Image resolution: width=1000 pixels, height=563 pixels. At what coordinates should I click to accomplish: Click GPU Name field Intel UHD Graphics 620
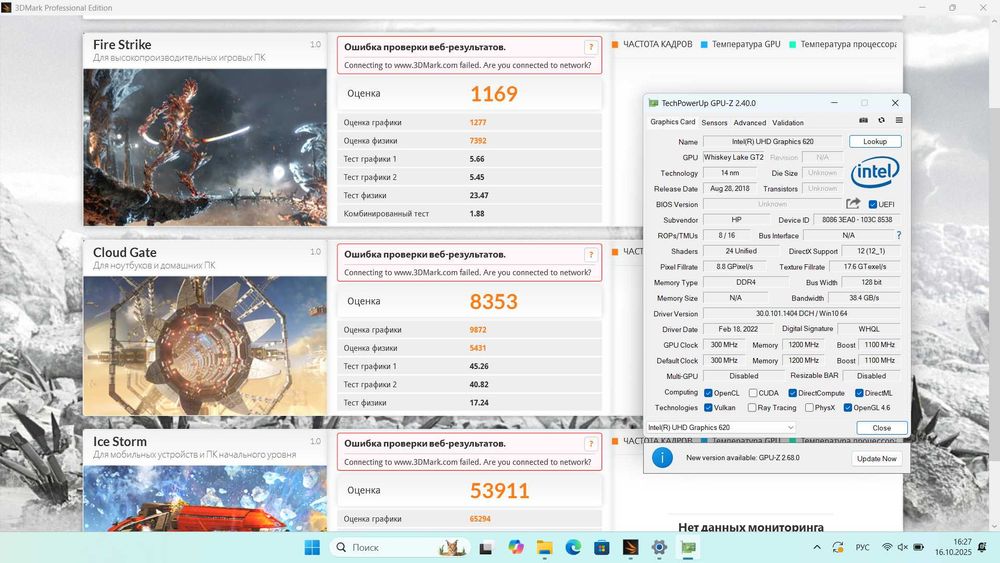pos(772,142)
